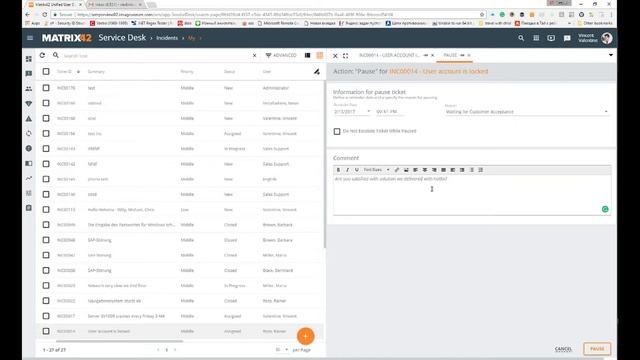Viewport: 640px width, 360px height.
Task: Tick checkbox for User account is locked row
Action: point(46,331)
